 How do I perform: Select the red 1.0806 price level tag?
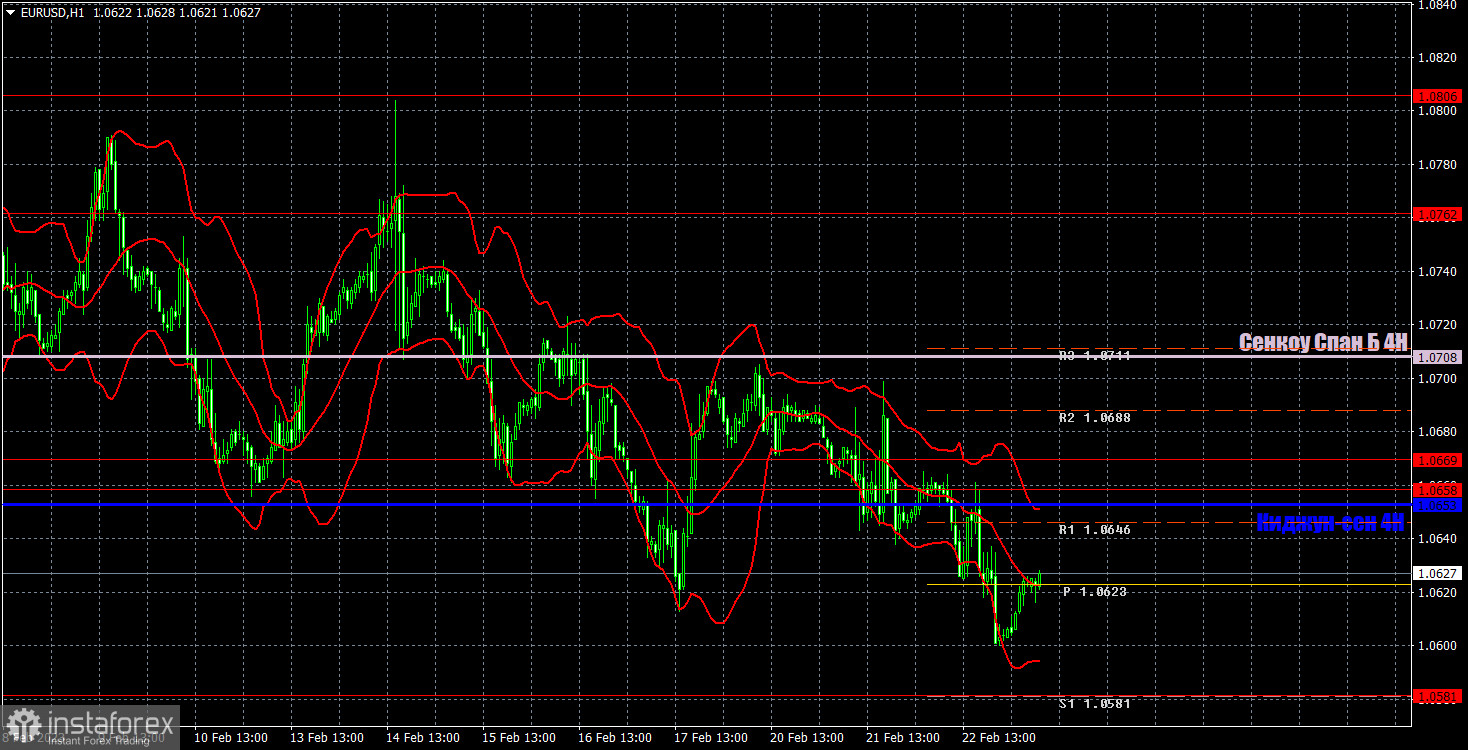coord(1439,97)
